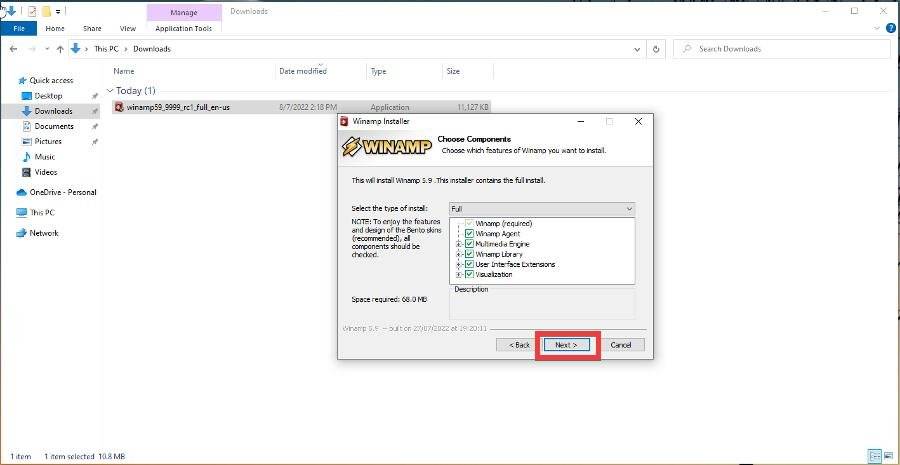Click the Winamp Installer title icon
Viewport: 900px width, 465px height.
[x=345, y=121]
